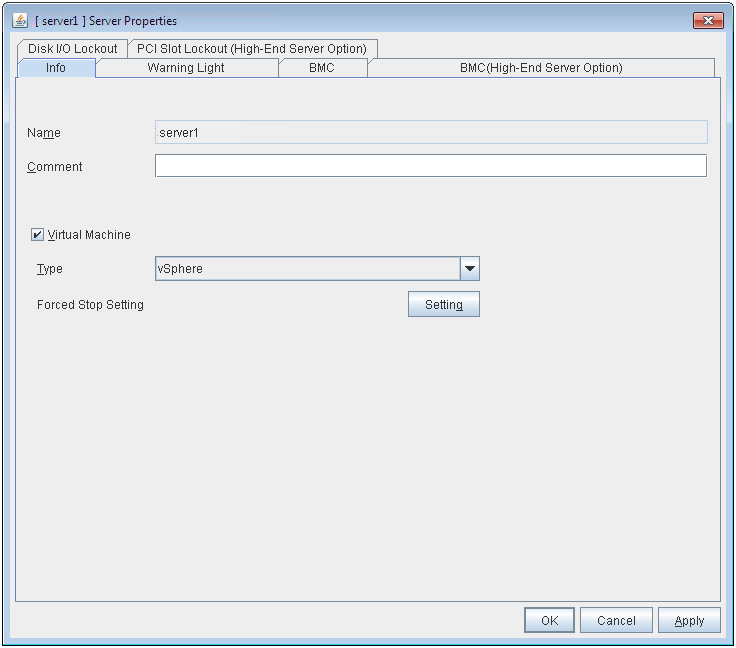Screen dimensions: 736x648
Task: Confirm changes with the OK button
Action: [x=549, y=620]
